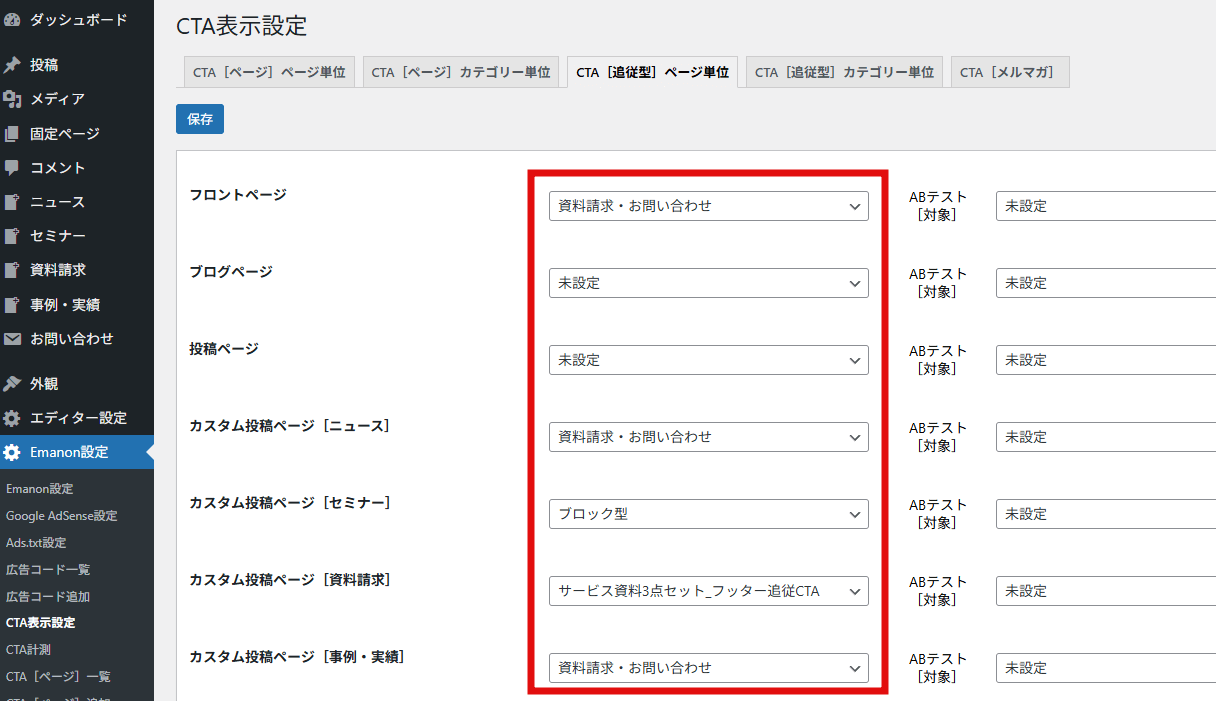
Task: Select the 投稿 pushpin icon
Action: point(15,65)
